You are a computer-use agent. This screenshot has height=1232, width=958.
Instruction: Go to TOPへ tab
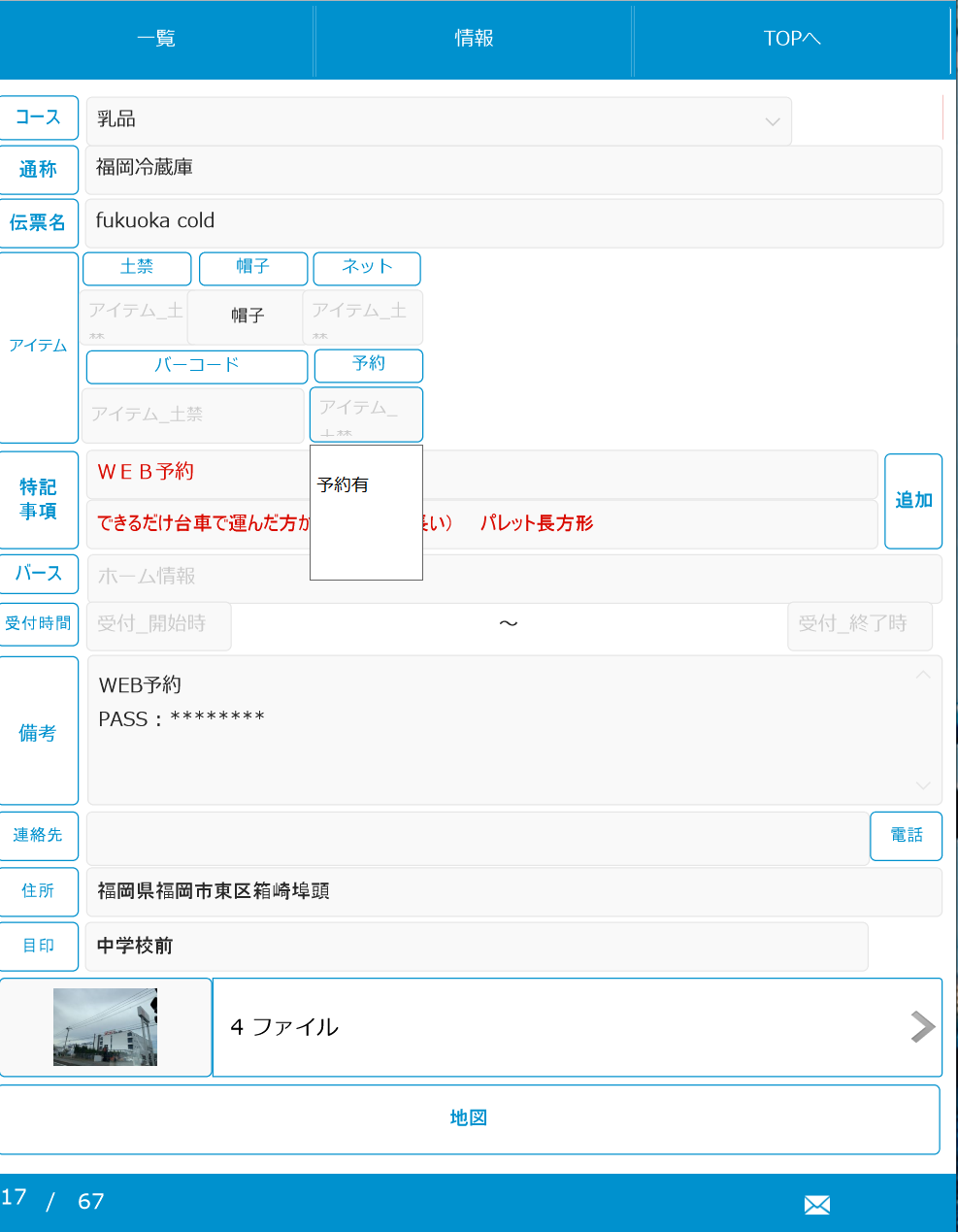tap(791, 39)
